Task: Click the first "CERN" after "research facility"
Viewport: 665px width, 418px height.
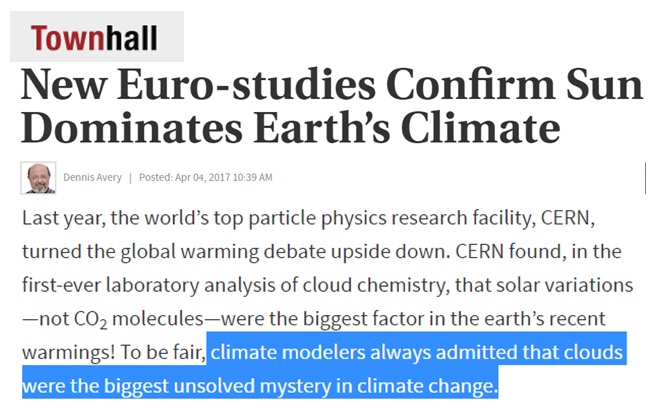Action: tap(568, 218)
